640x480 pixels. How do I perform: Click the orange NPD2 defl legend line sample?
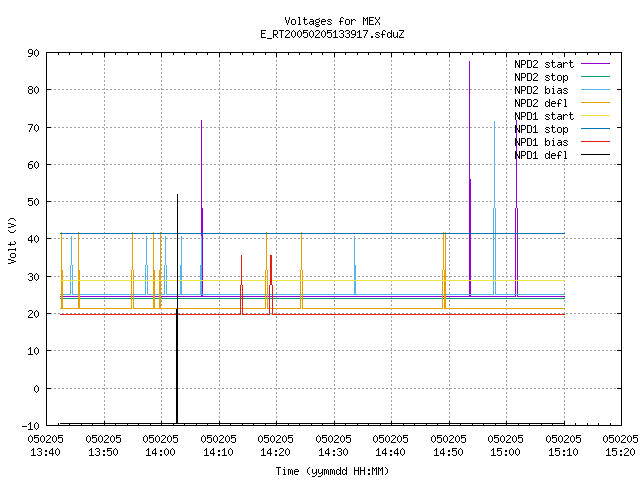coord(595,103)
